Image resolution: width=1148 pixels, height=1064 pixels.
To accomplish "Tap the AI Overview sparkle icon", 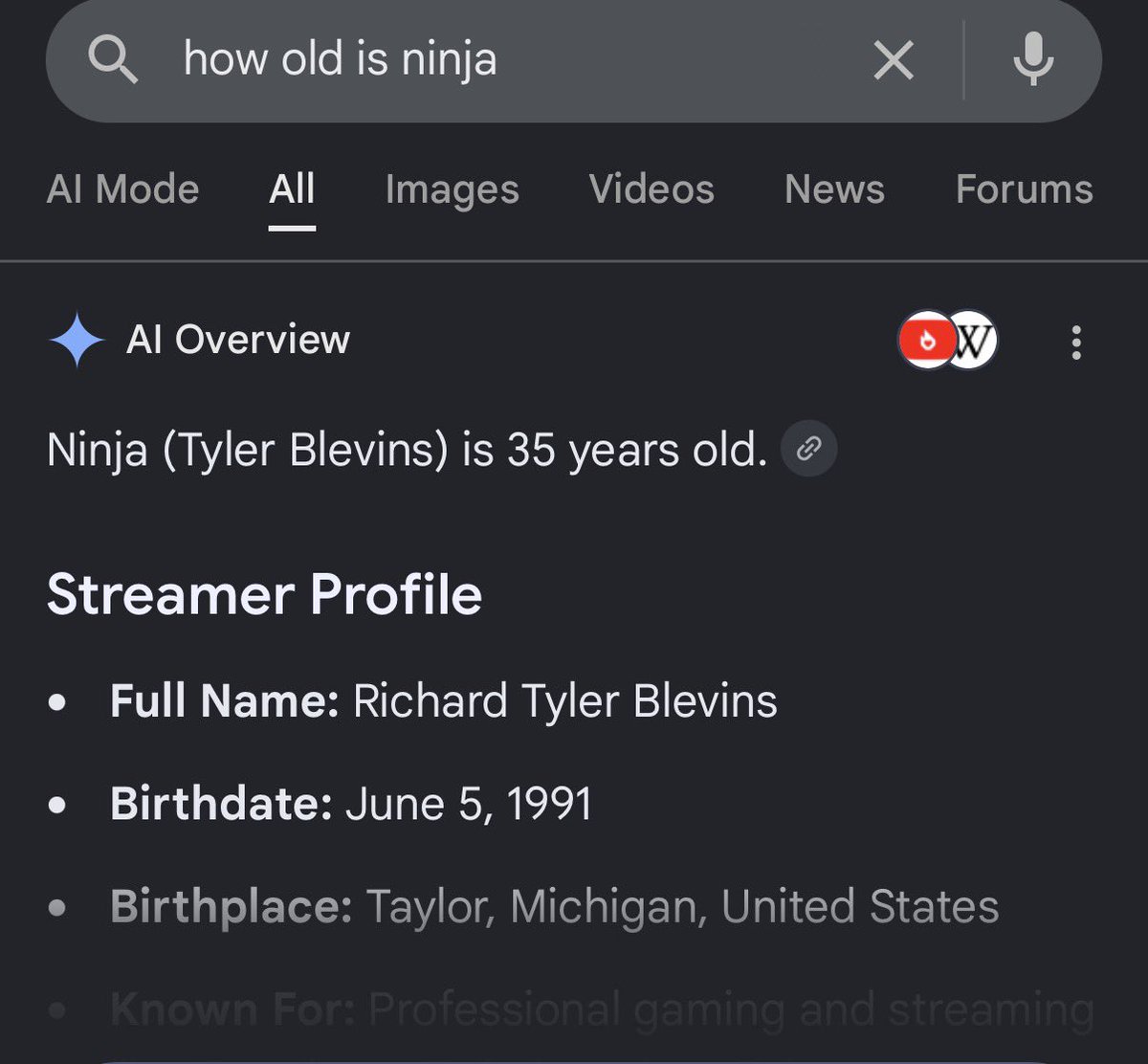I will [x=77, y=341].
